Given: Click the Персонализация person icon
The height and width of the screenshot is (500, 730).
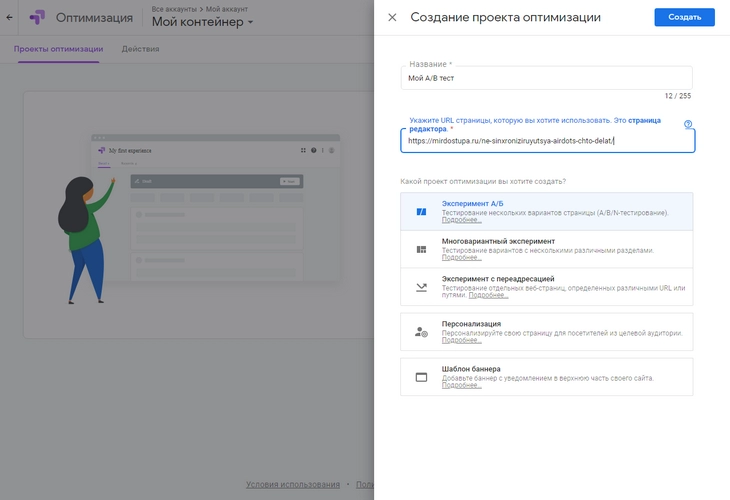Looking at the screenshot, I should (x=421, y=332).
